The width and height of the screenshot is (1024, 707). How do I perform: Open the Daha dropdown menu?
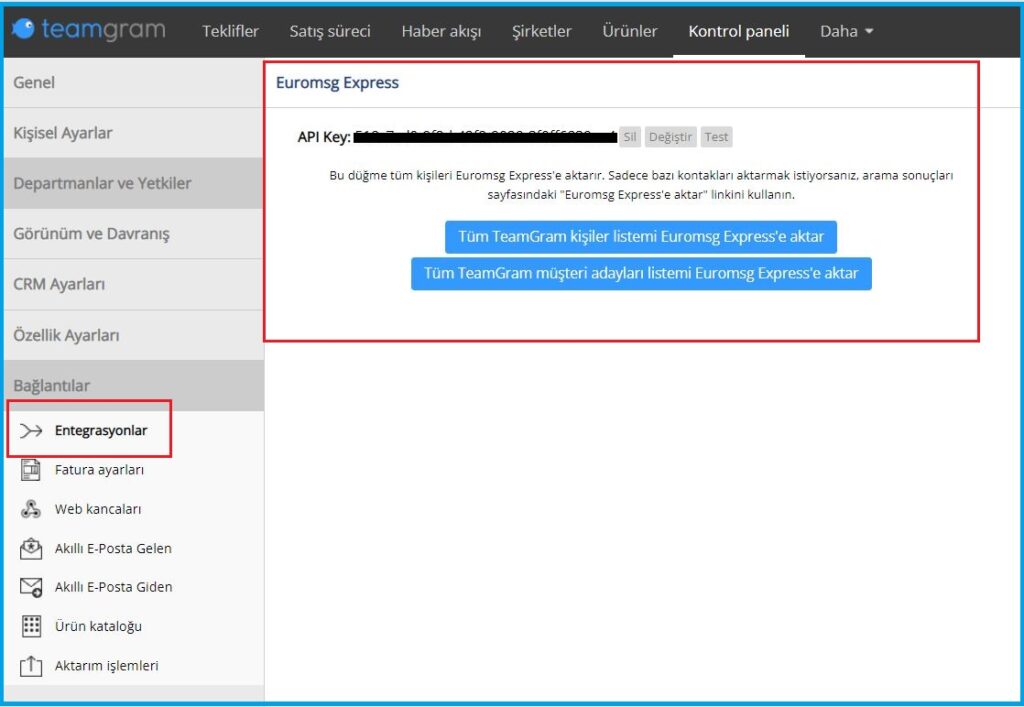pos(846,31)
